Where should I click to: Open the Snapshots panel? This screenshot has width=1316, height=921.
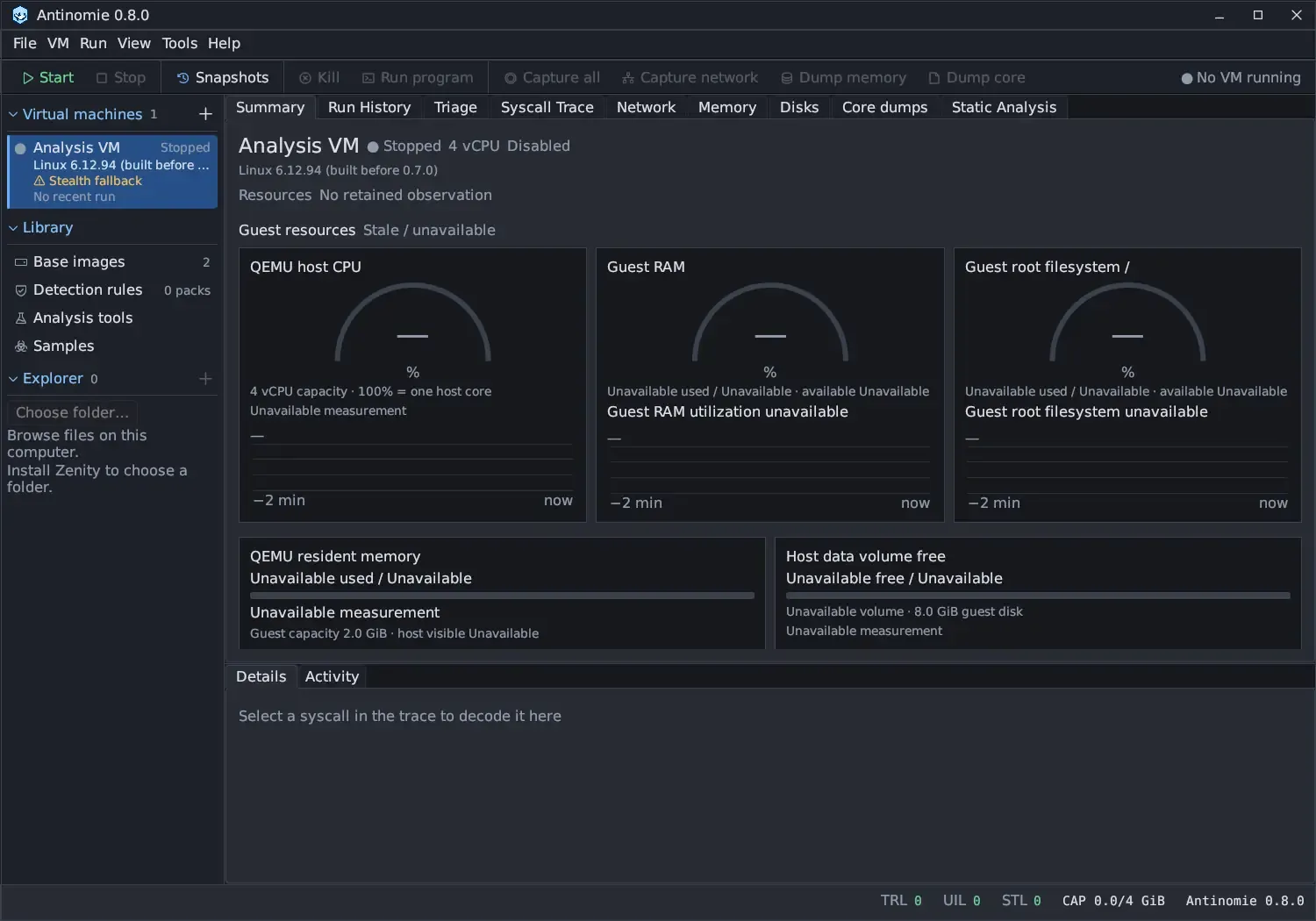click(x=223, y=77)
